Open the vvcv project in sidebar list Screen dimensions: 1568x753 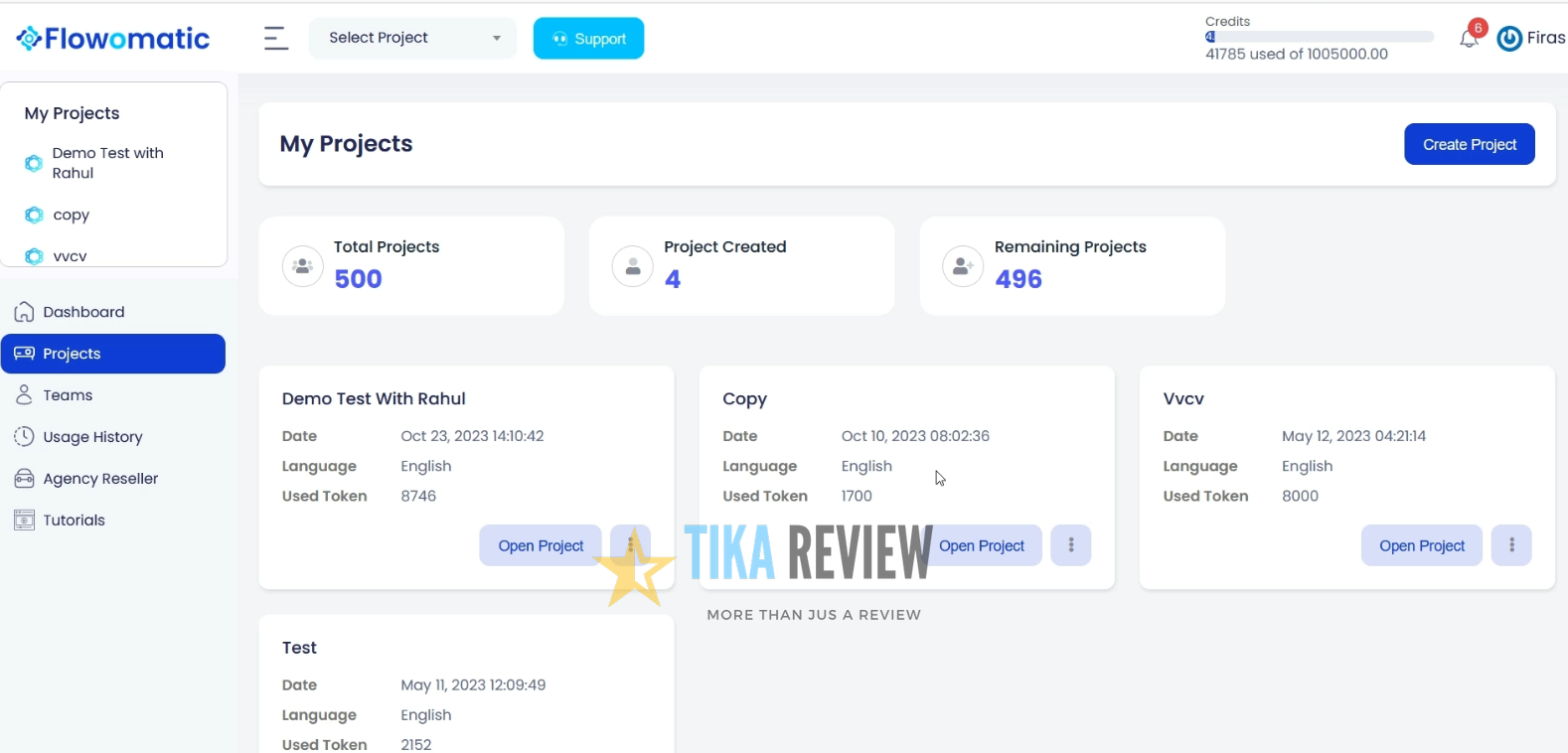tap(71, 256)
